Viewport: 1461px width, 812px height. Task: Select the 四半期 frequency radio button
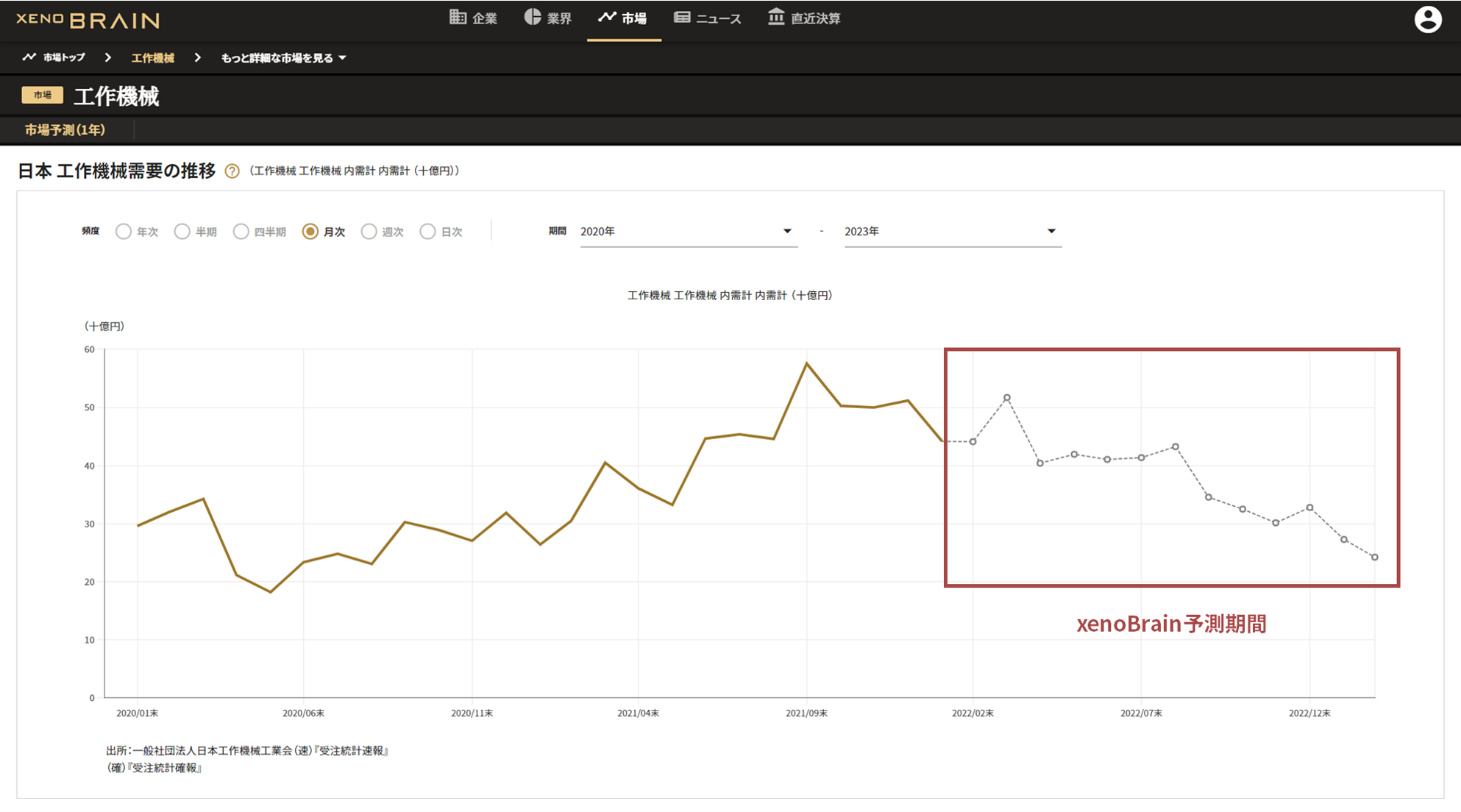coord(241,232)
